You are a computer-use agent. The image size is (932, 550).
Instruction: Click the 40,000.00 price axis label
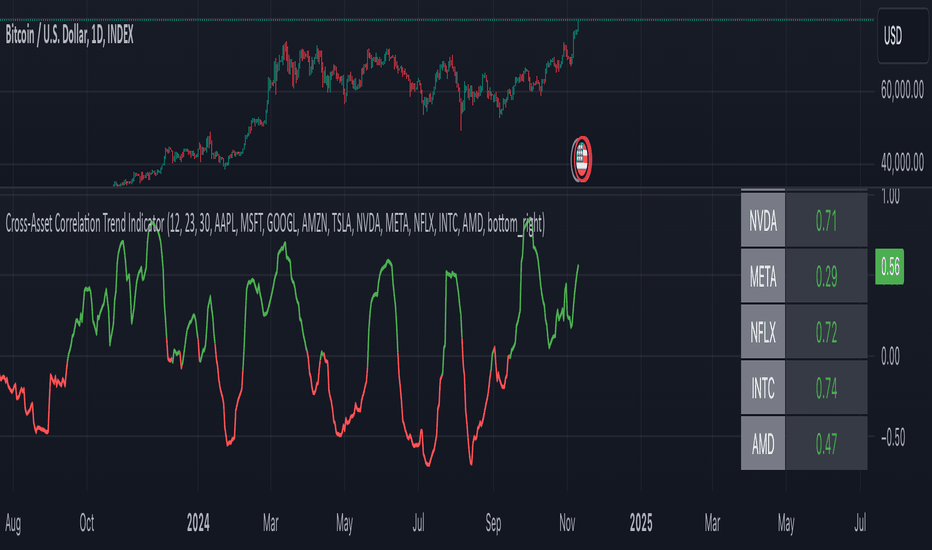(x=900, y=164)
